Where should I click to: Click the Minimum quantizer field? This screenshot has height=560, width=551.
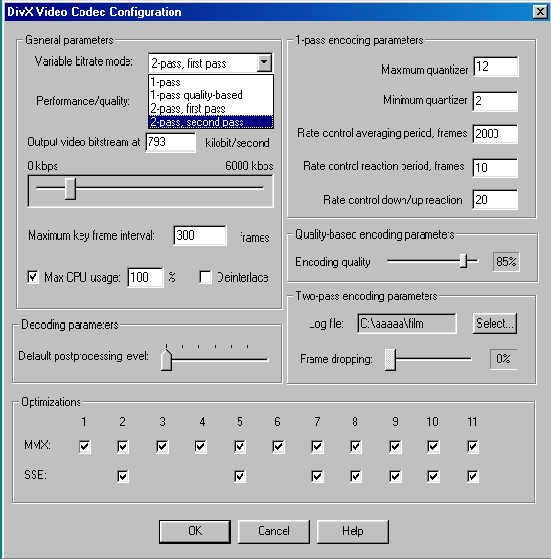(x=495, y=101)
